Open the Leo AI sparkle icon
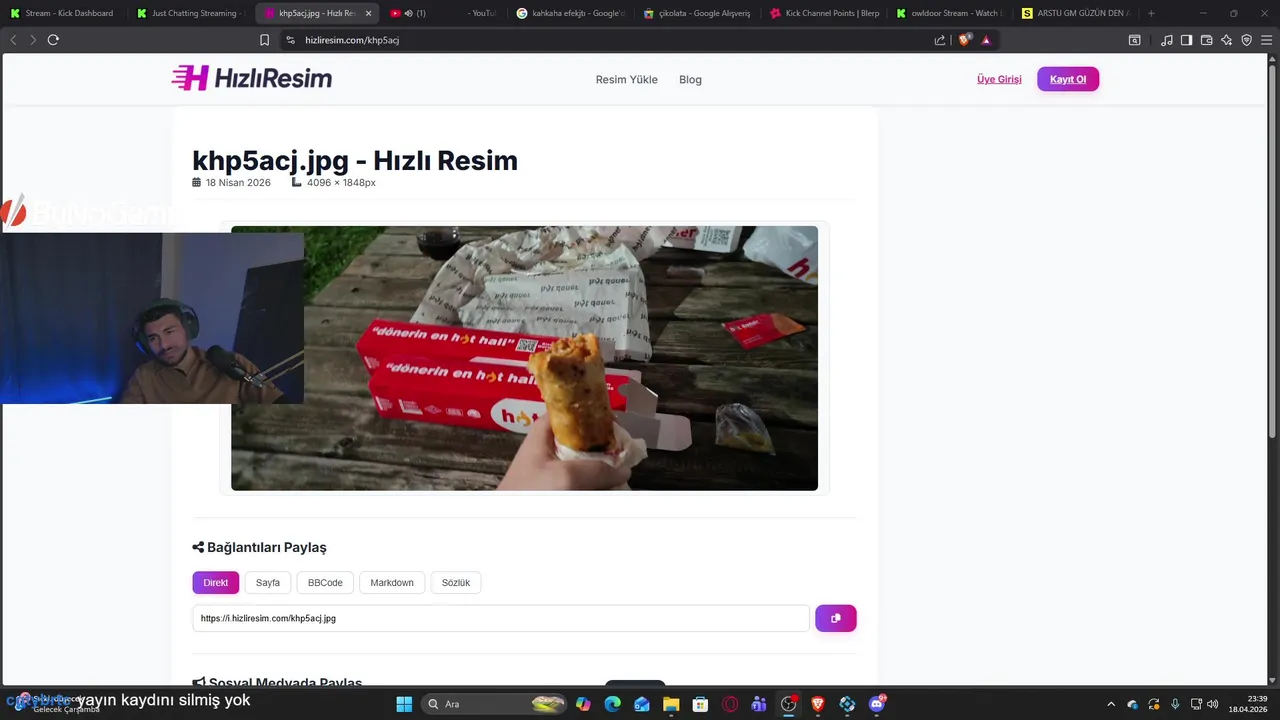Viewport: 1280px width, 720px height. 1226,40
